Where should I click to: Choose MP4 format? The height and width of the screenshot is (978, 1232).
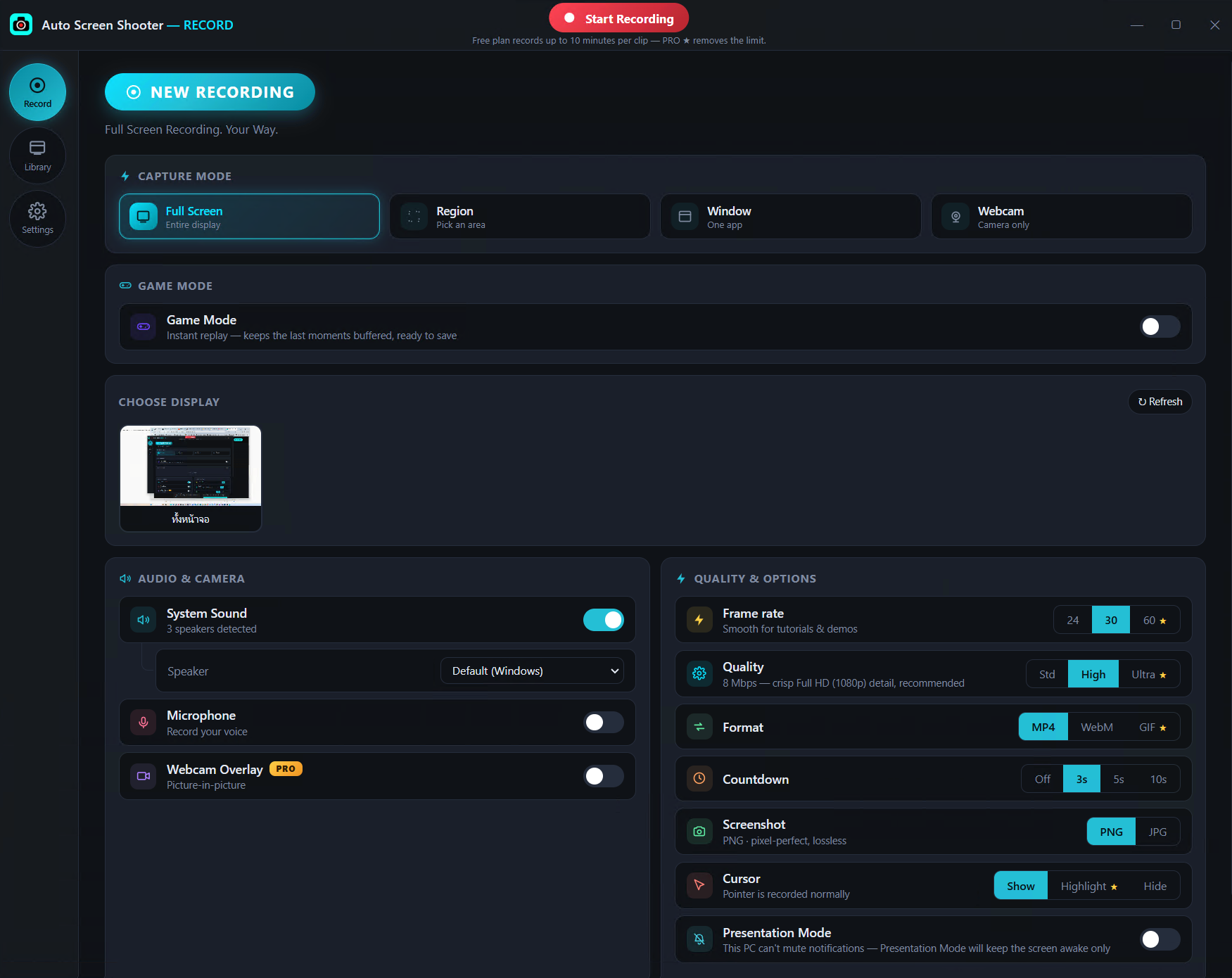1043,727
